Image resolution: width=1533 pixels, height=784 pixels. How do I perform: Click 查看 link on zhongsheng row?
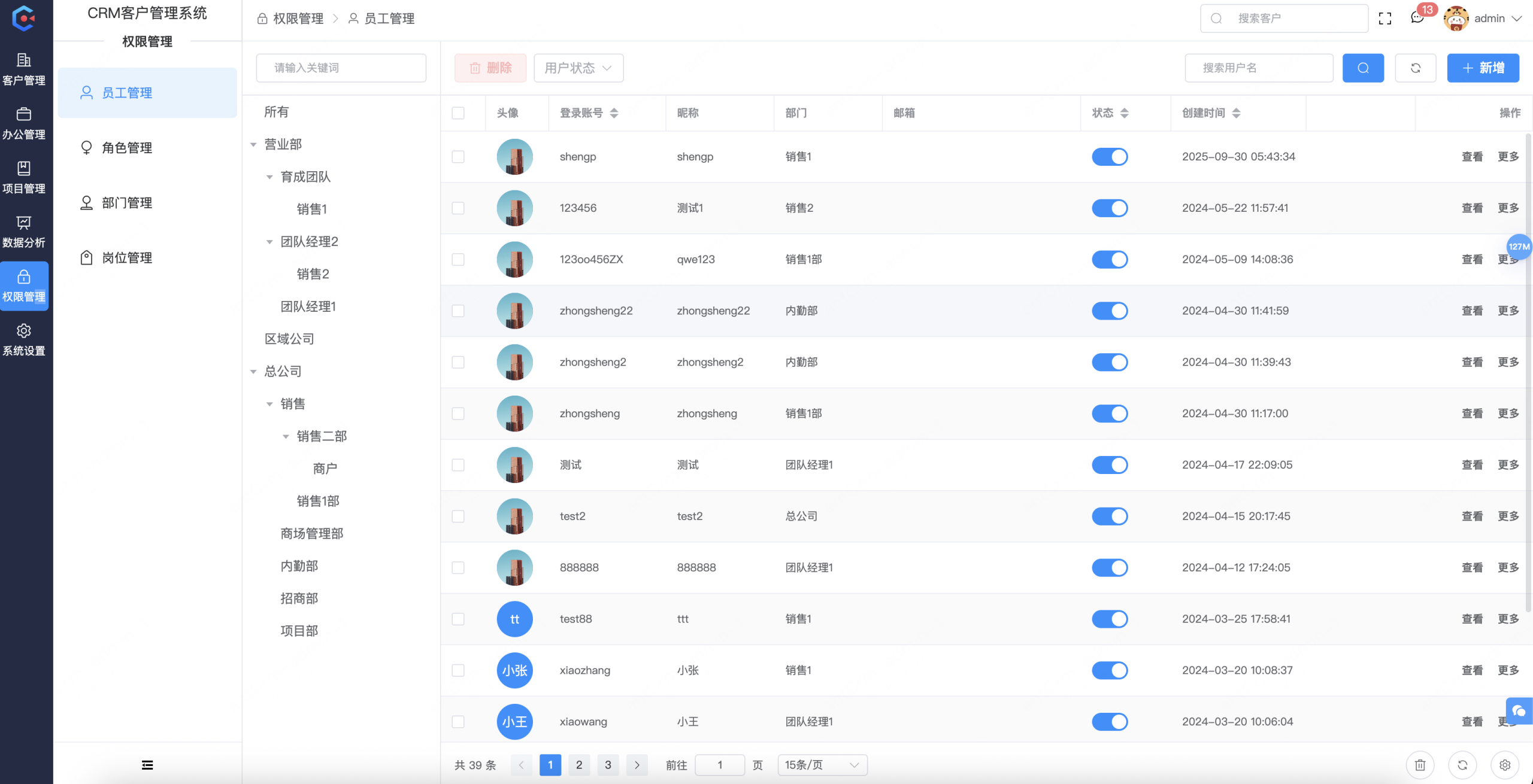click(1471, 413)
